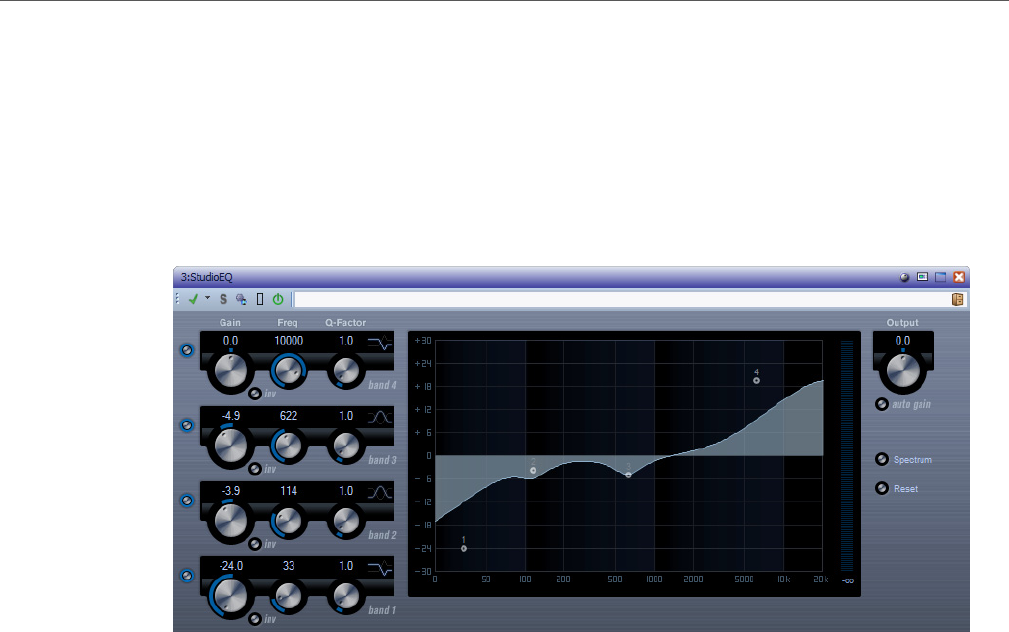Close the StudioEQ window
This screenshot has height=632, width=1009.
(x=959, y=277)
